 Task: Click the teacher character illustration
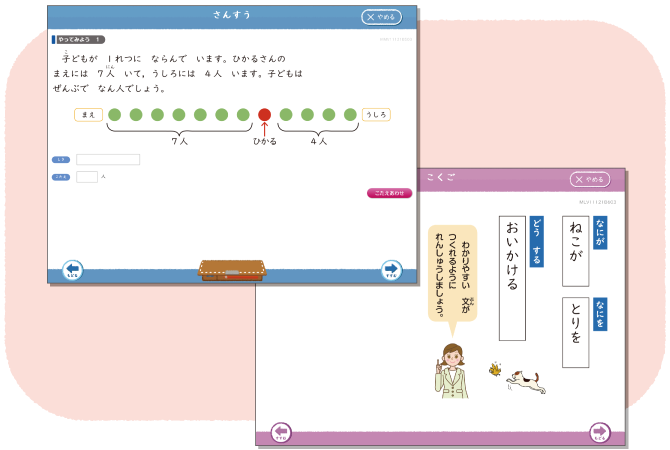pyautogui.click(x=452, y=371)
